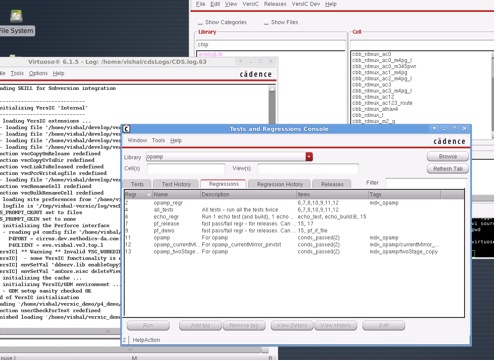
Task: Open Tools menu in Regressions Console
Action: (x=158, y=140)
